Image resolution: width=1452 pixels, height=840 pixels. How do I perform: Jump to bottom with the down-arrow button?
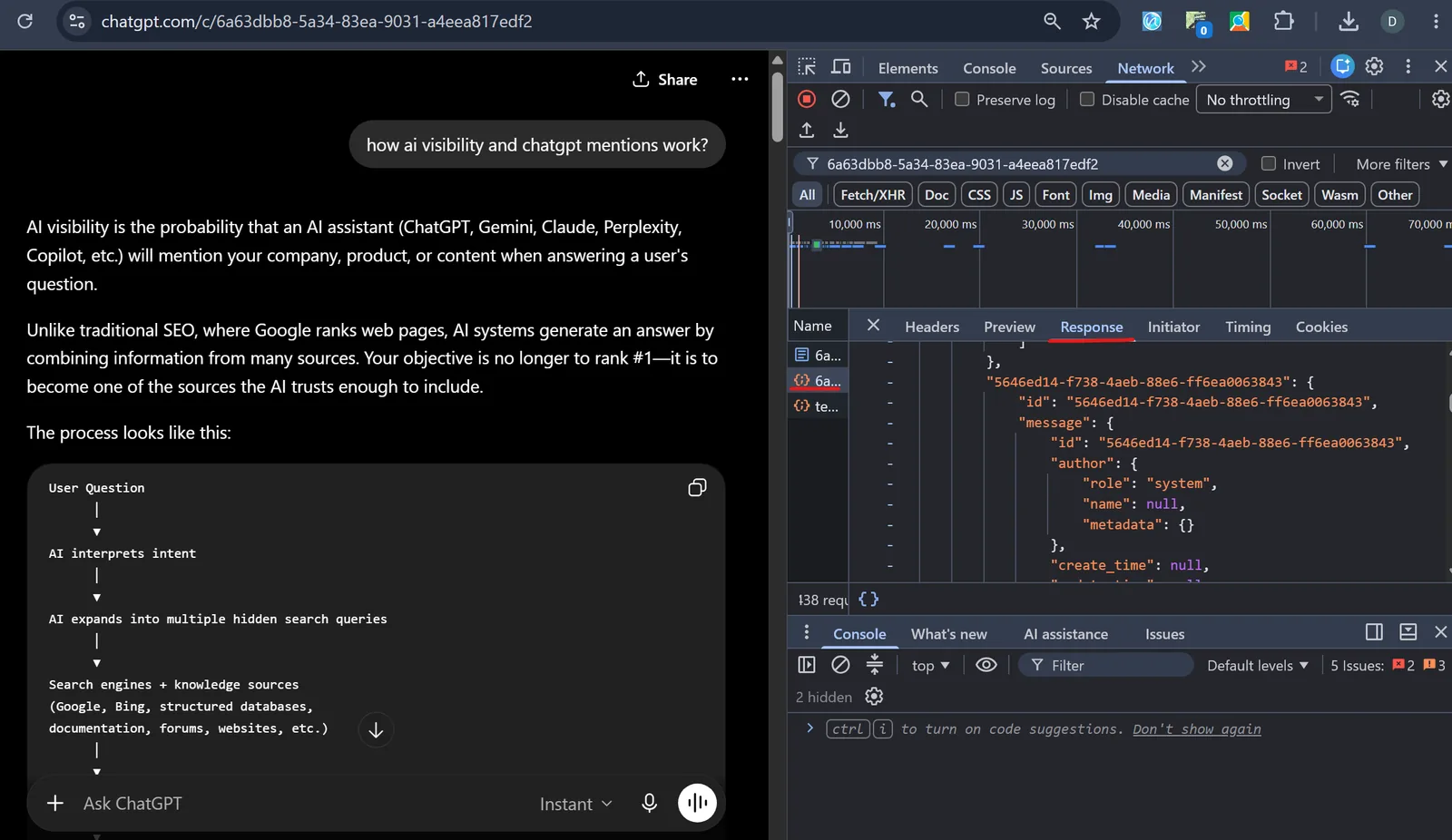click(376, 729)
